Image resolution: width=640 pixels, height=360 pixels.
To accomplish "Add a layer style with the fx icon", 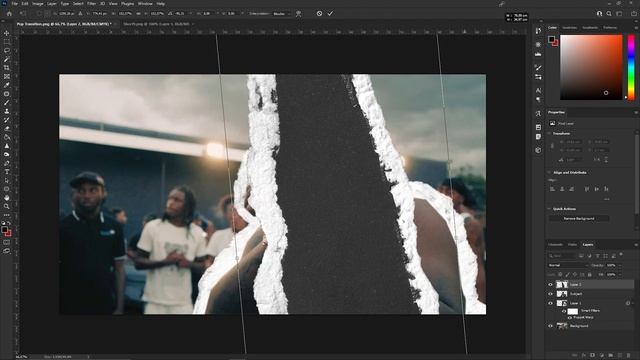I will point(583,355).
